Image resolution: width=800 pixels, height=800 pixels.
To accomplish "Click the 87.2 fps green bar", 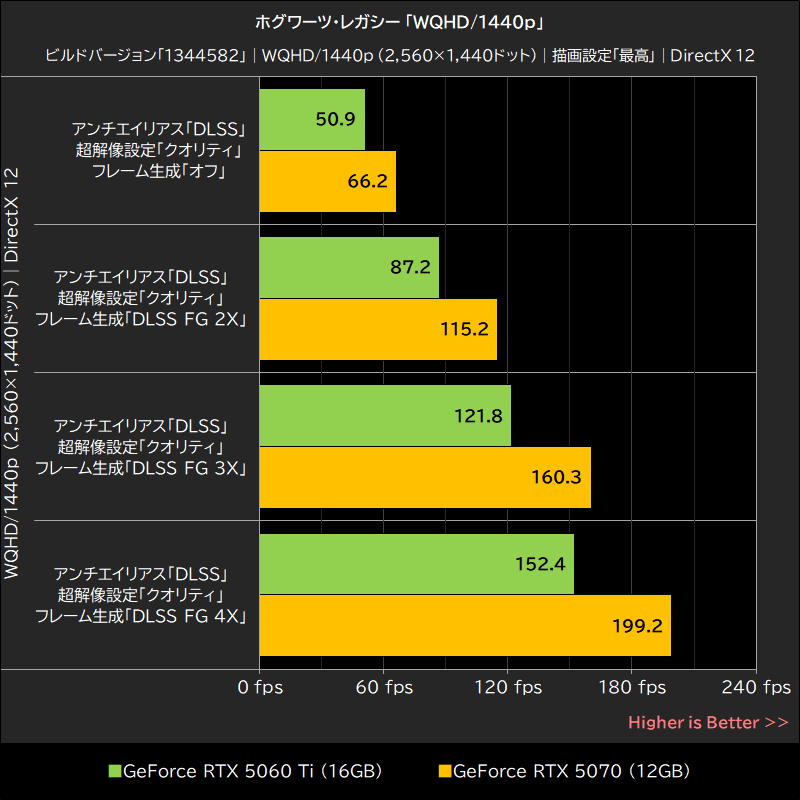I will tap(349, 267).
